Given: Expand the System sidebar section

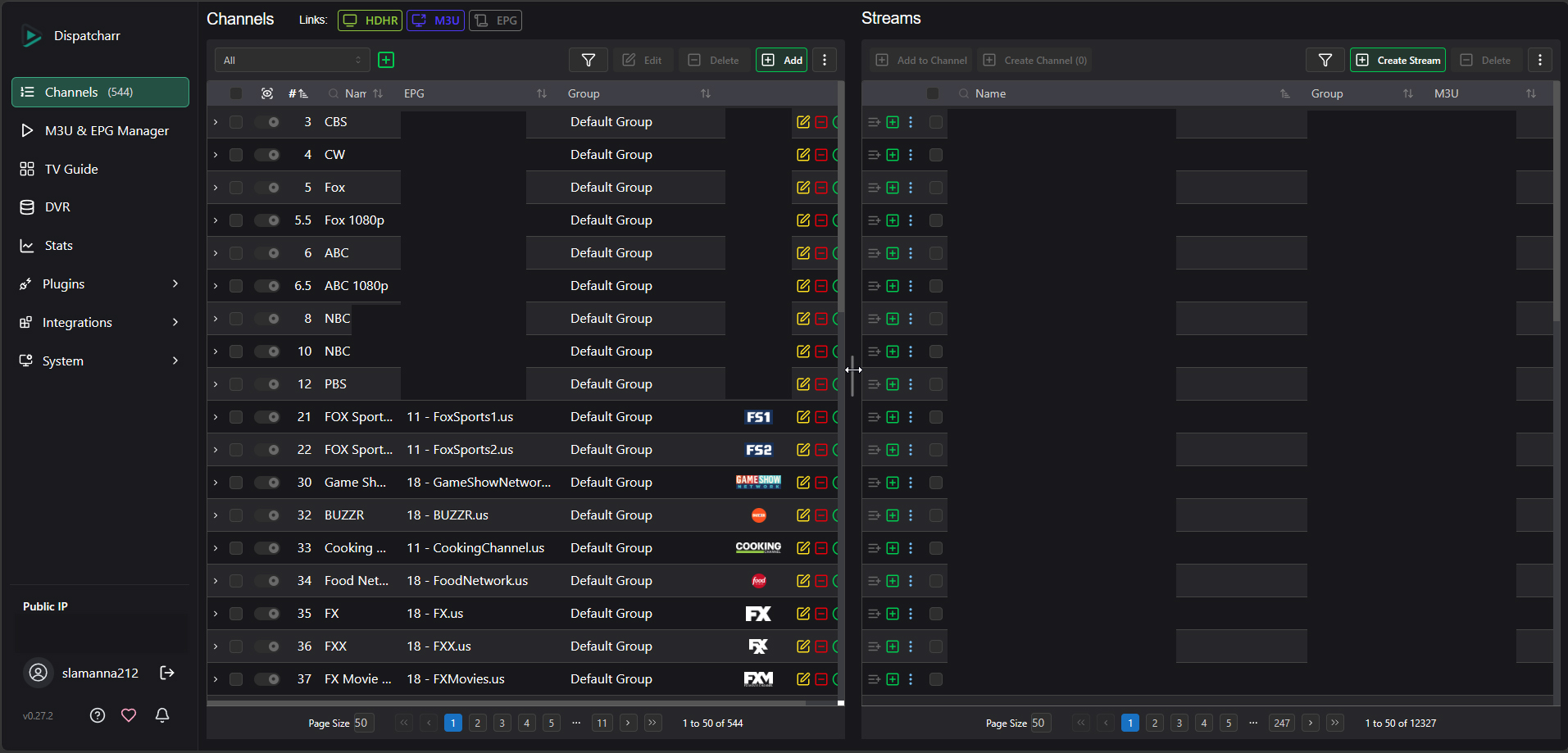Looking at the screenshot, I should tap(100, 361).
